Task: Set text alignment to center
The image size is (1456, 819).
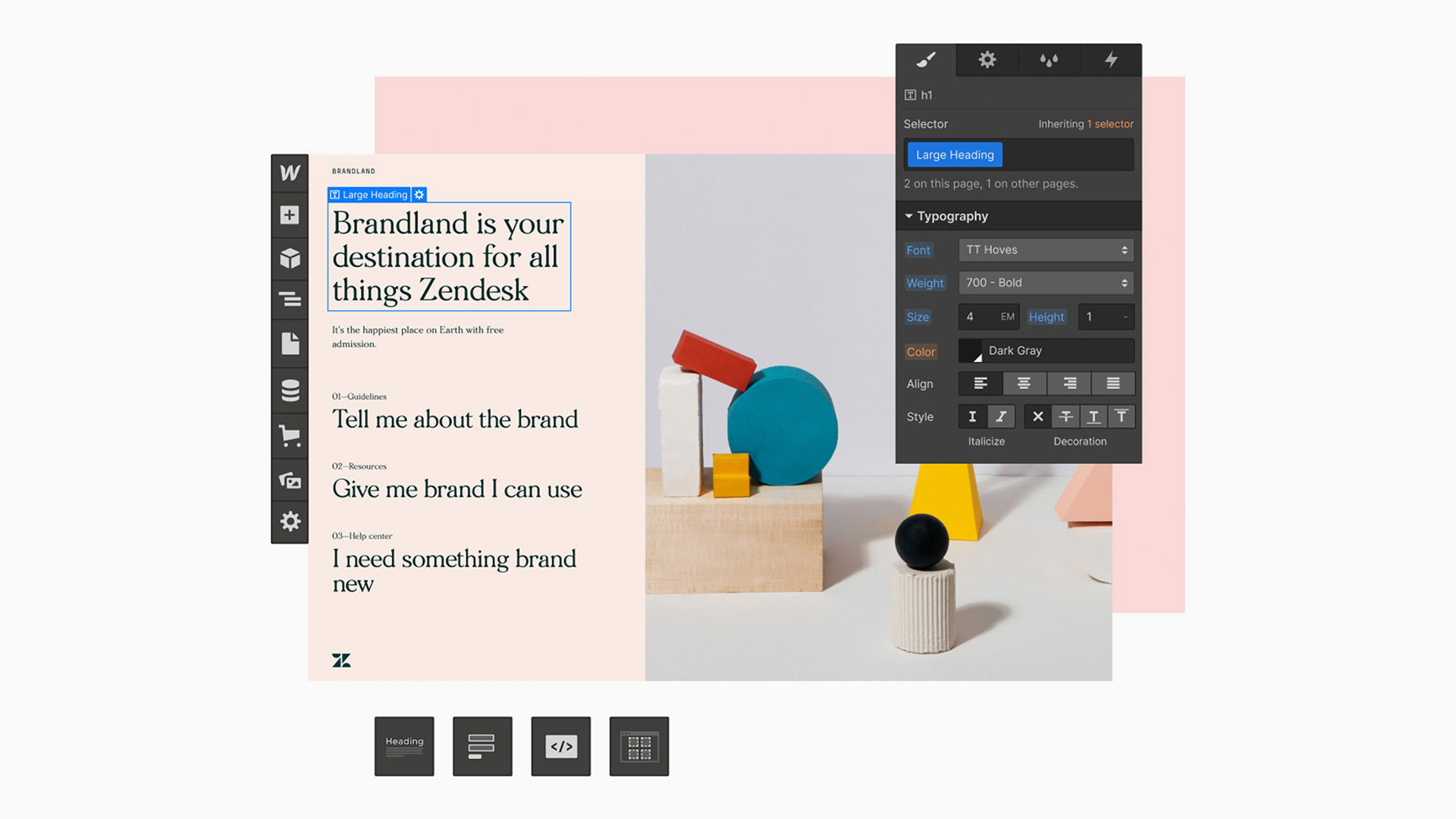Action: pos(1024,384)
